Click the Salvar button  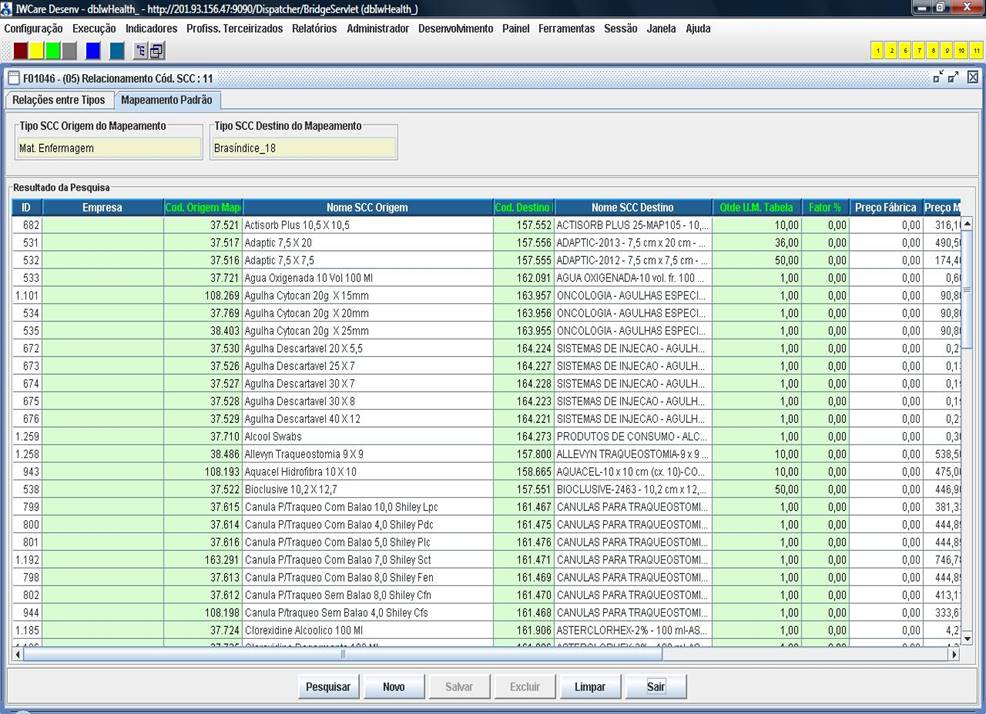[x=459, y=687]
